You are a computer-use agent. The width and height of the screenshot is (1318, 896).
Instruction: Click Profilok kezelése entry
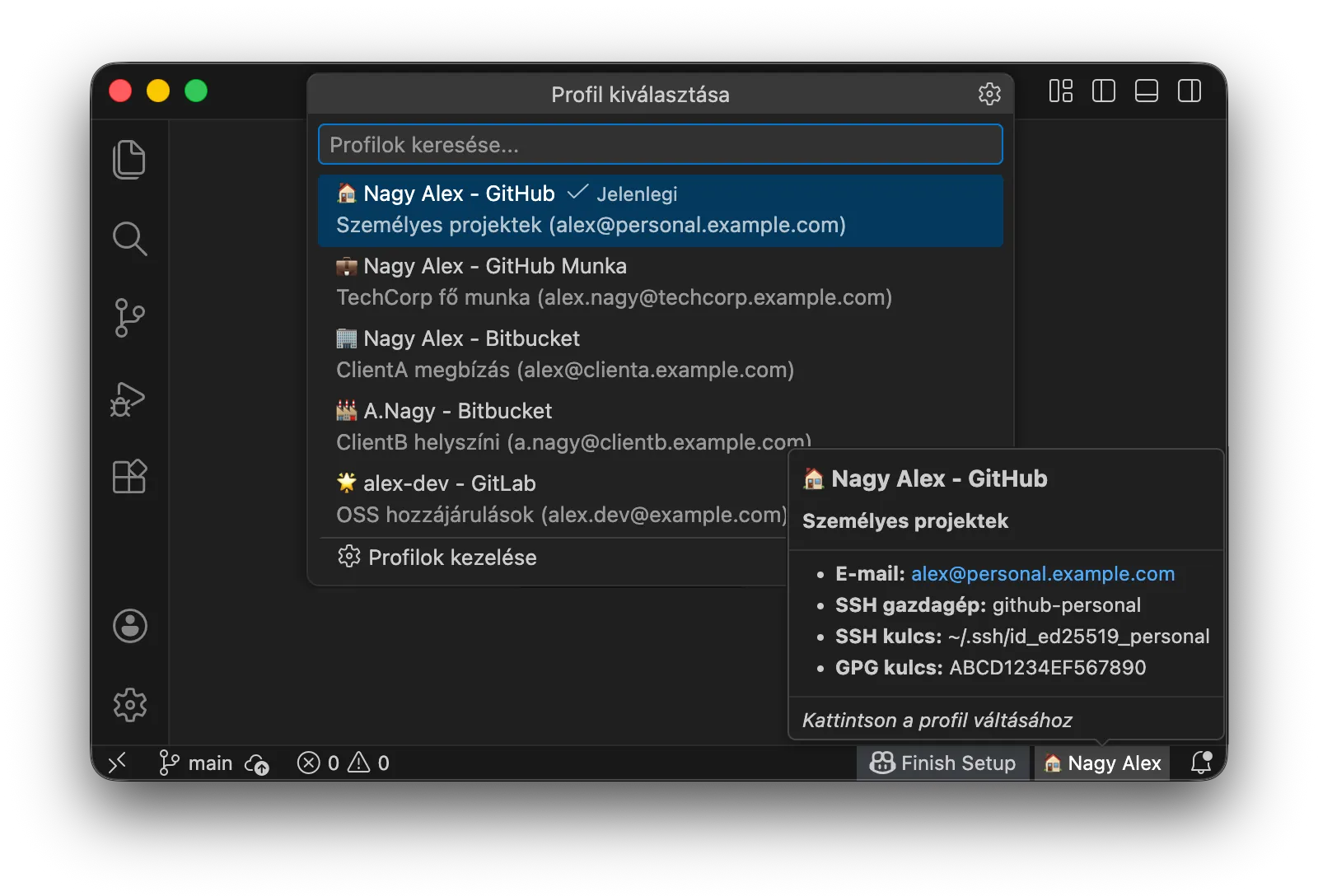(552, 558)
